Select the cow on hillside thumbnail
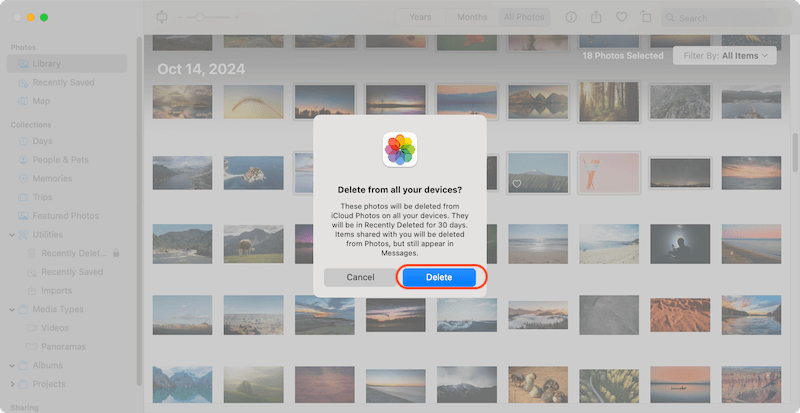 tap(254, 244)
